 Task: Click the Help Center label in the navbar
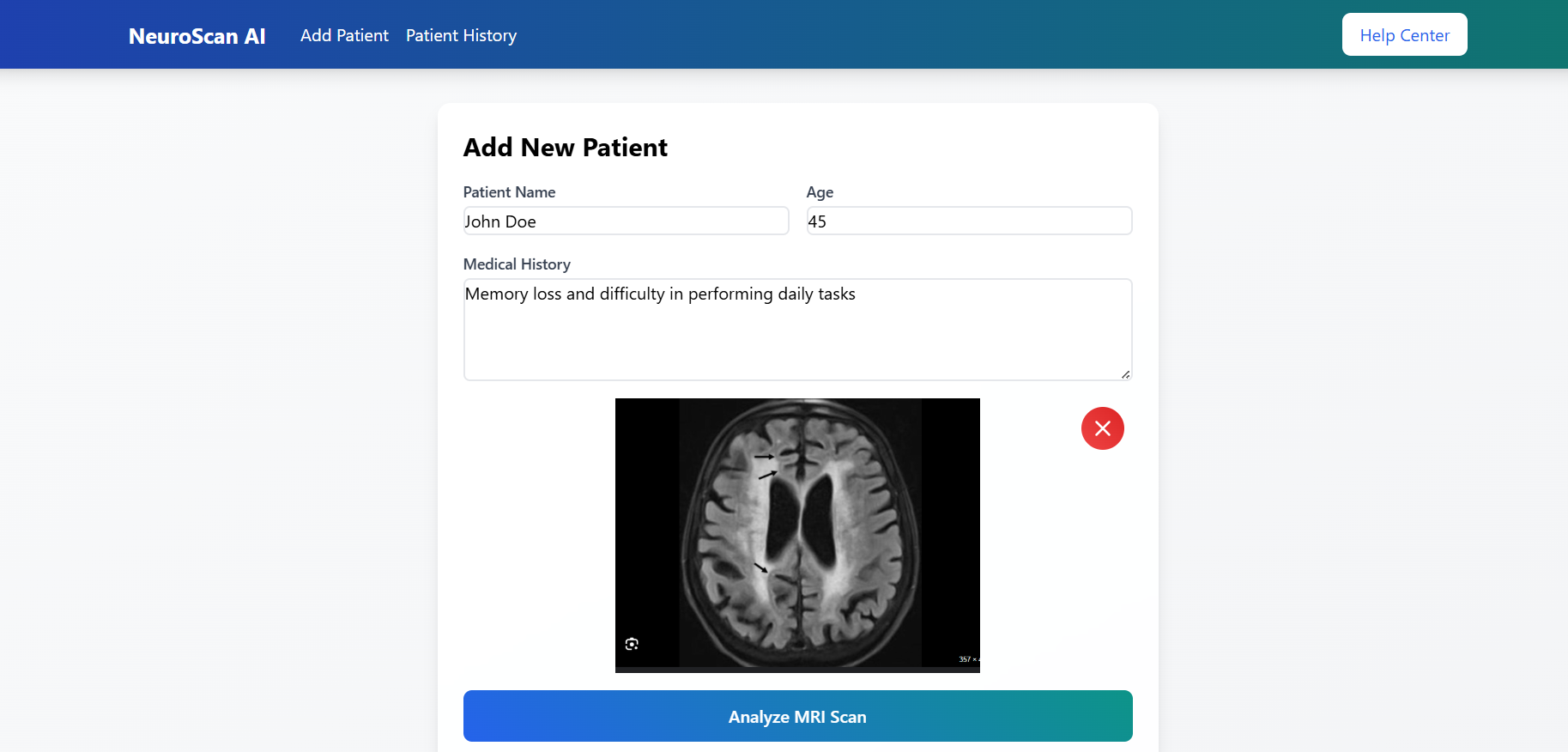point(1404,34)
